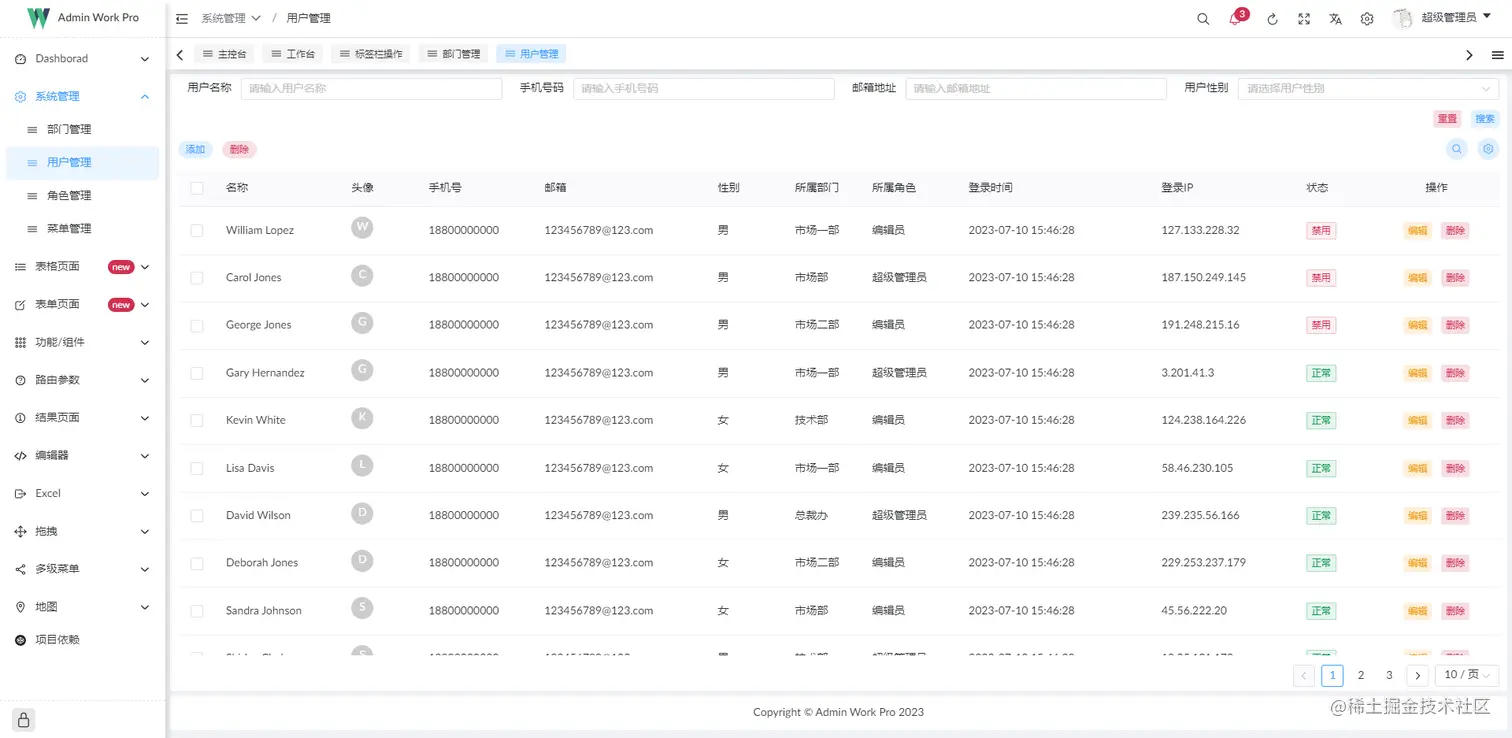Open 系统管理 breadcrumb dropdown
The height and width of the screenshot is (738, 1512).
pyautogui.click(x=231, y=19)
